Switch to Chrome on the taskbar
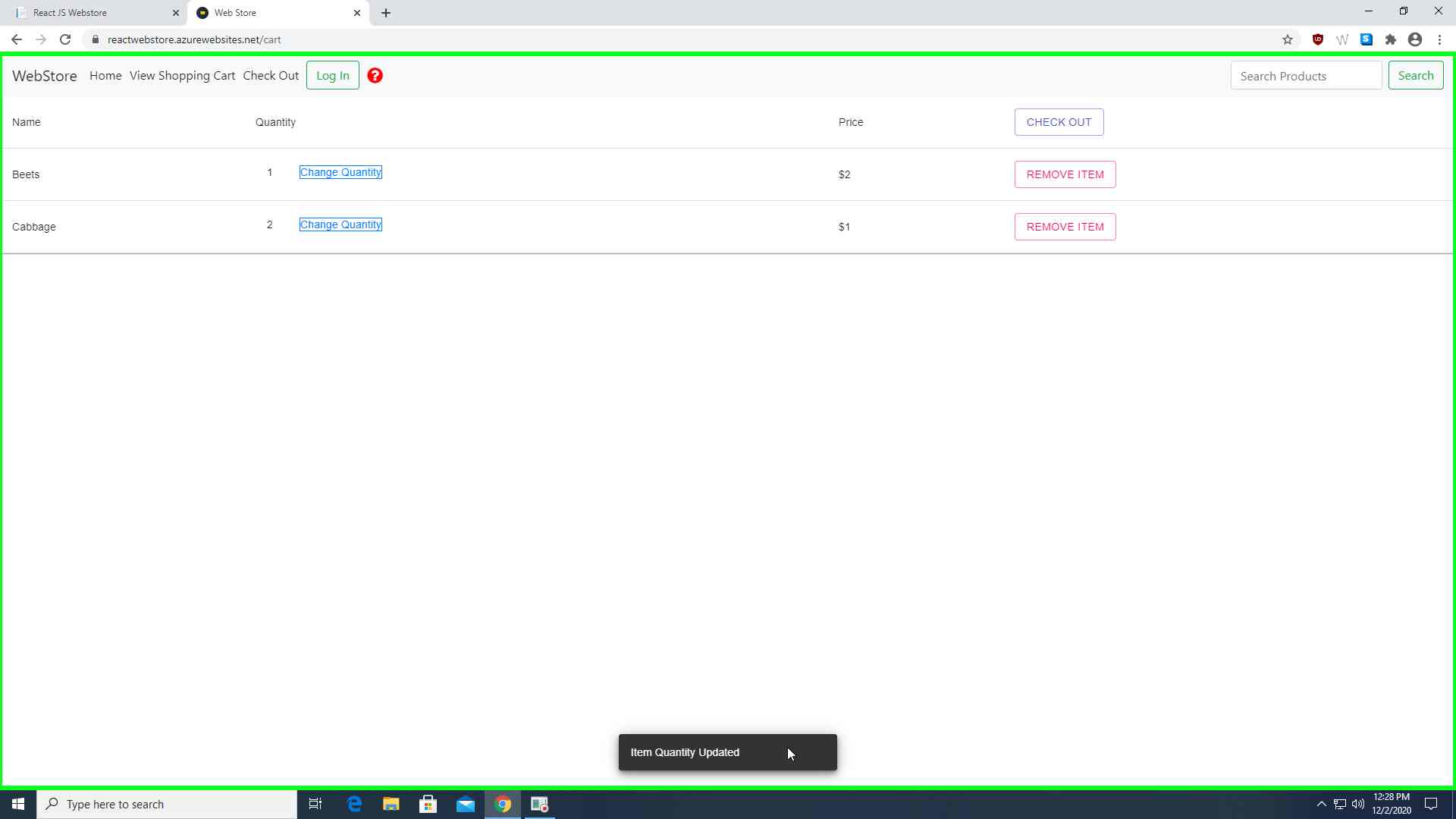Image resolution: width=1456 pixels, height=819 pixels. [503, 804]
